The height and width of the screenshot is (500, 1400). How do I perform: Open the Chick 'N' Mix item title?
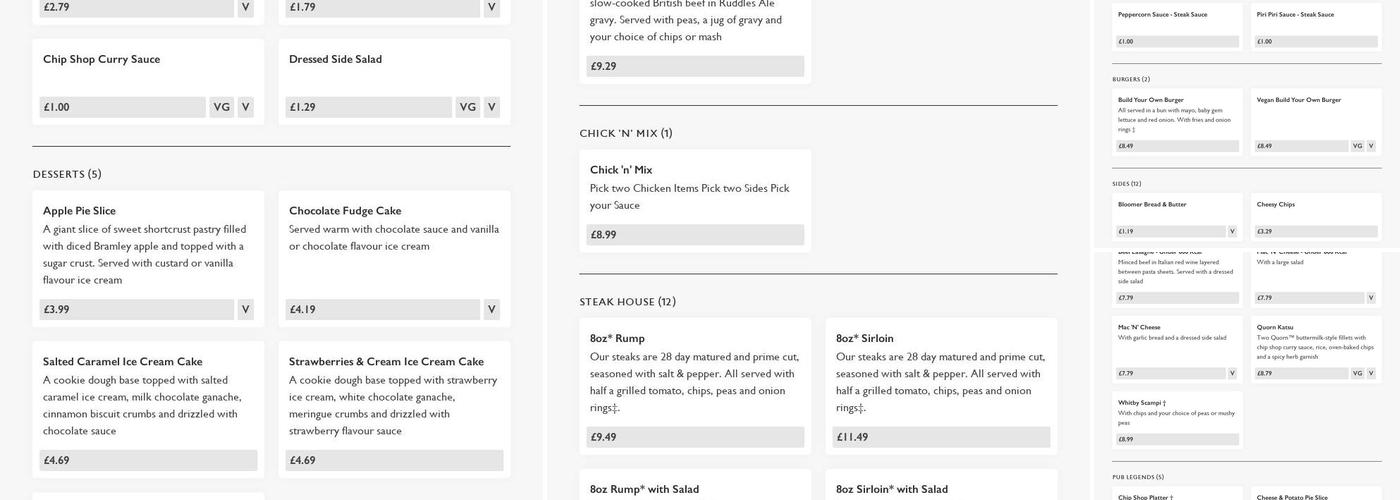click(621, 170)
